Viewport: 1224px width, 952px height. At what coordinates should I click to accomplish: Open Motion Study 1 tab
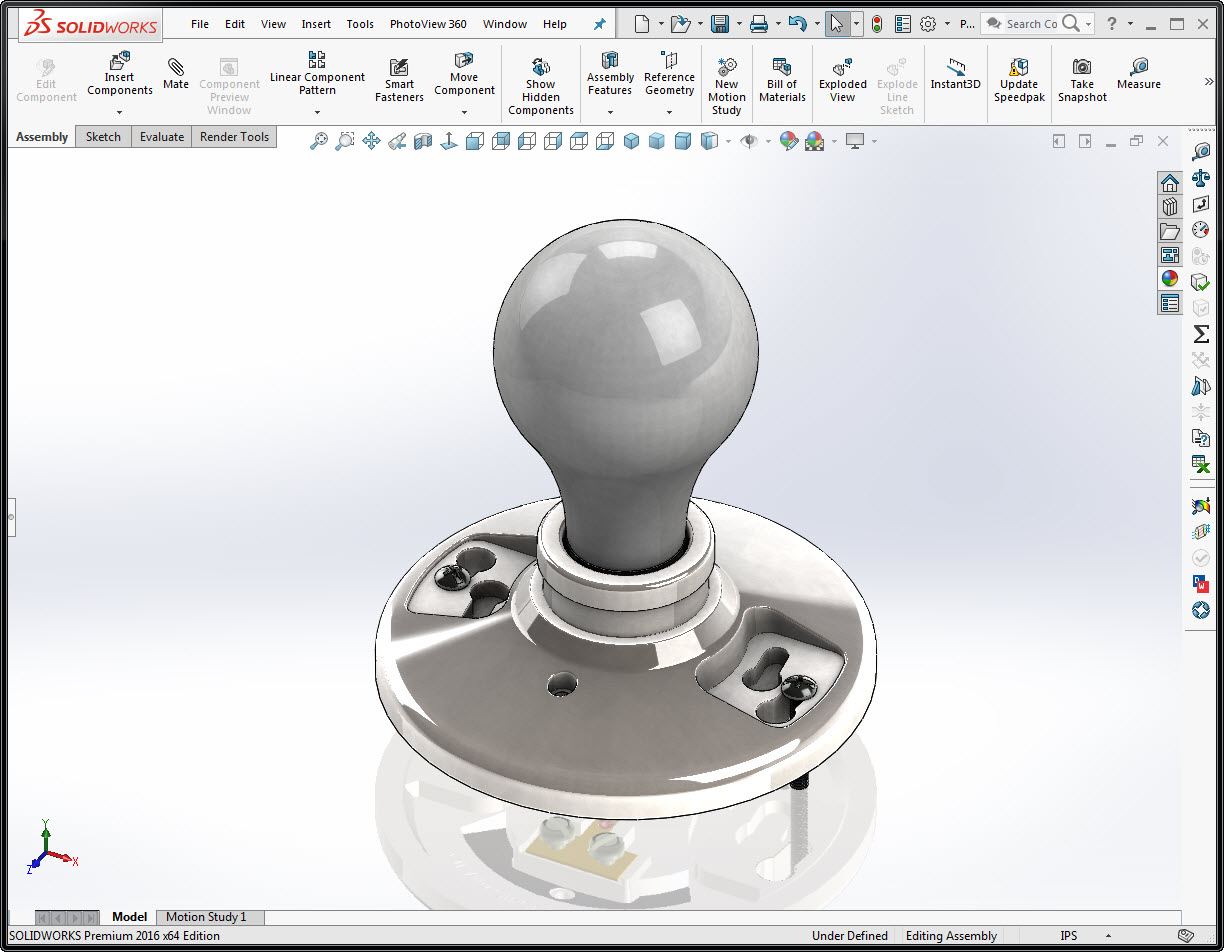(x=206, y=917)
